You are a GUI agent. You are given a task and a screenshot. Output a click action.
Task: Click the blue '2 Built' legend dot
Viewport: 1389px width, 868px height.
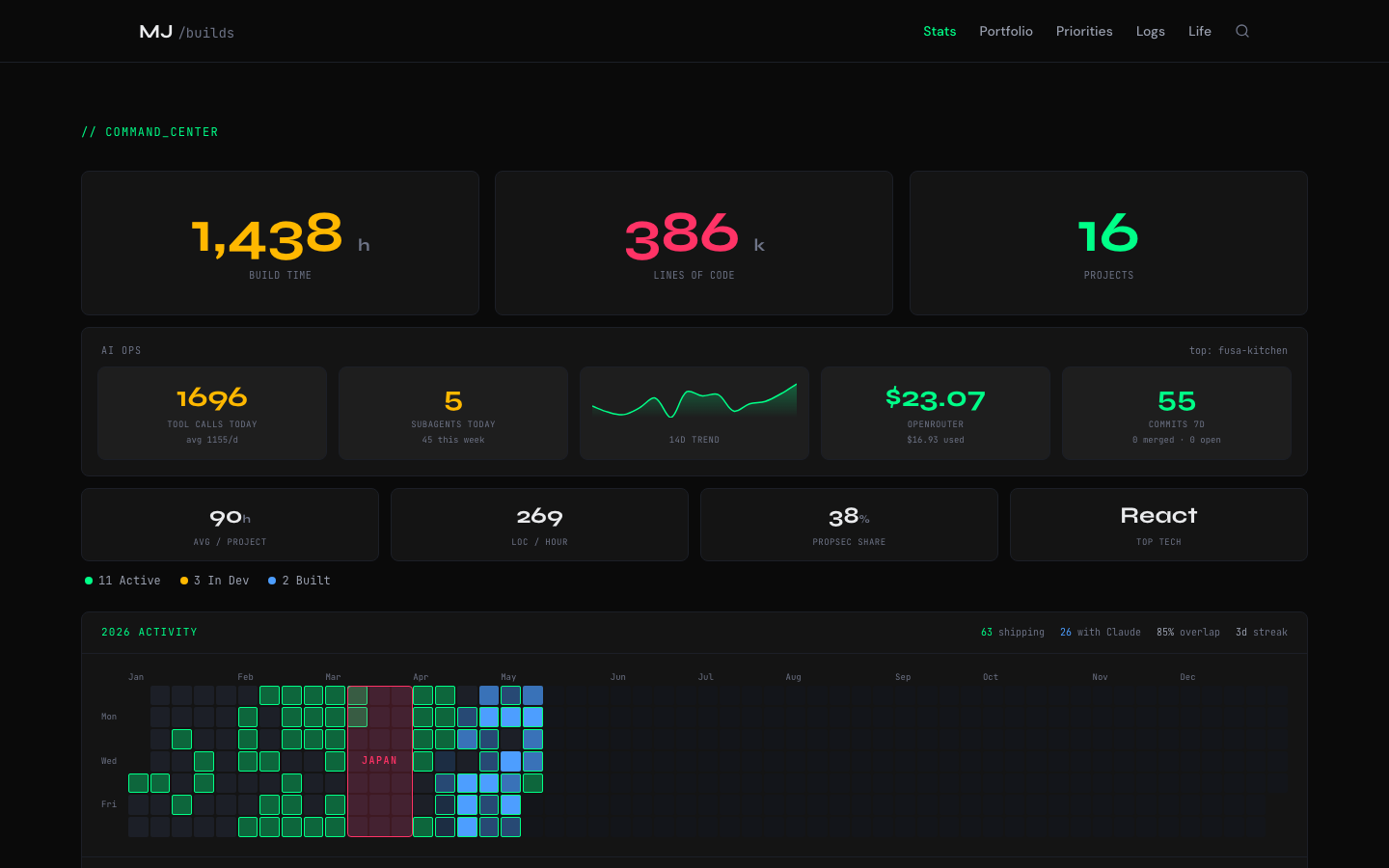(x=272, y=581)
